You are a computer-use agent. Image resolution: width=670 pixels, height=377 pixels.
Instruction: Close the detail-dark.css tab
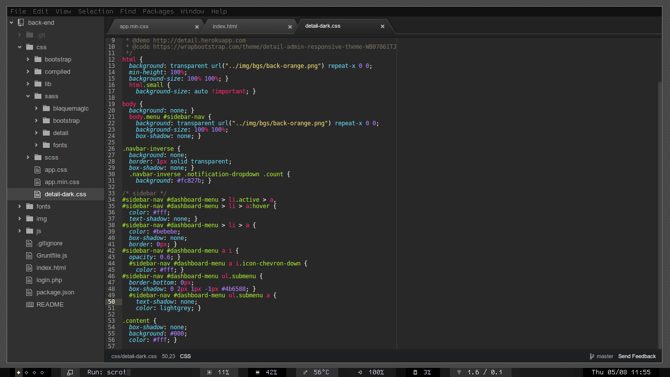click(382, 26)
